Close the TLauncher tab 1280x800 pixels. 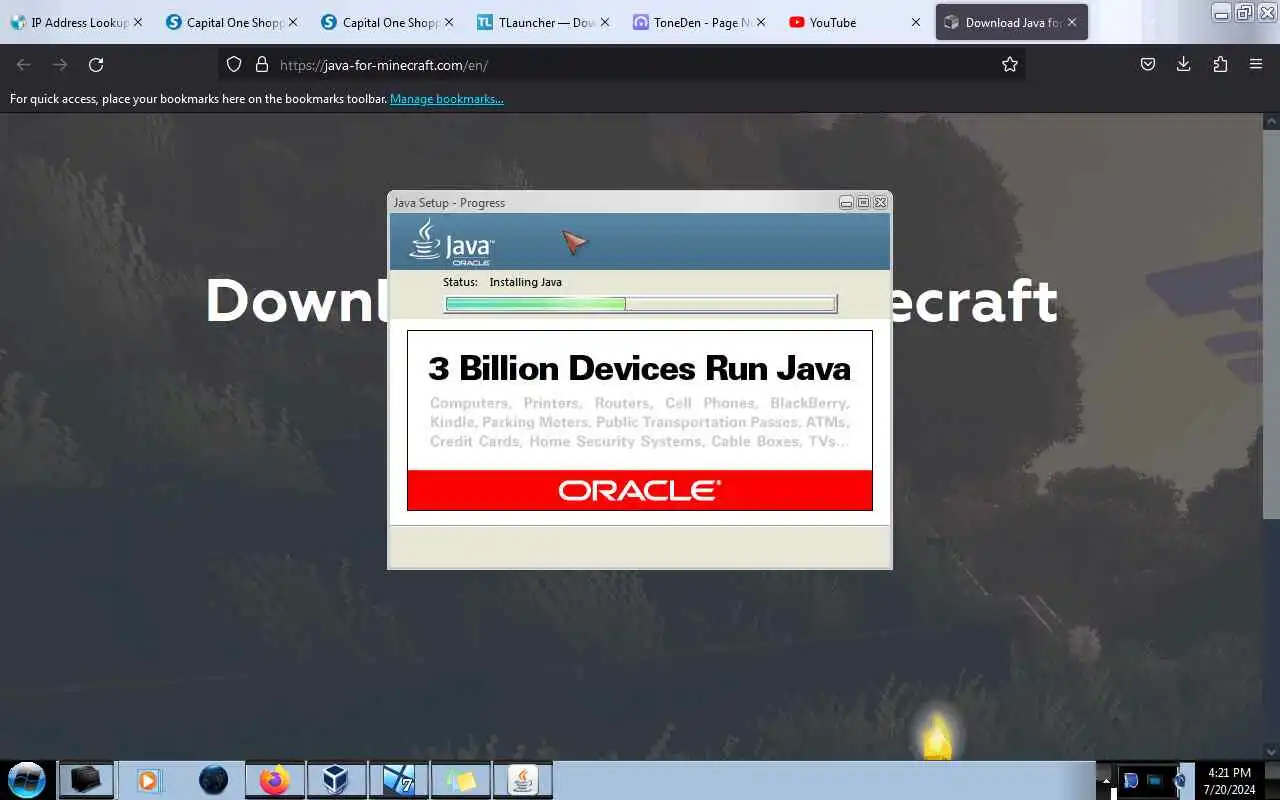604,22
